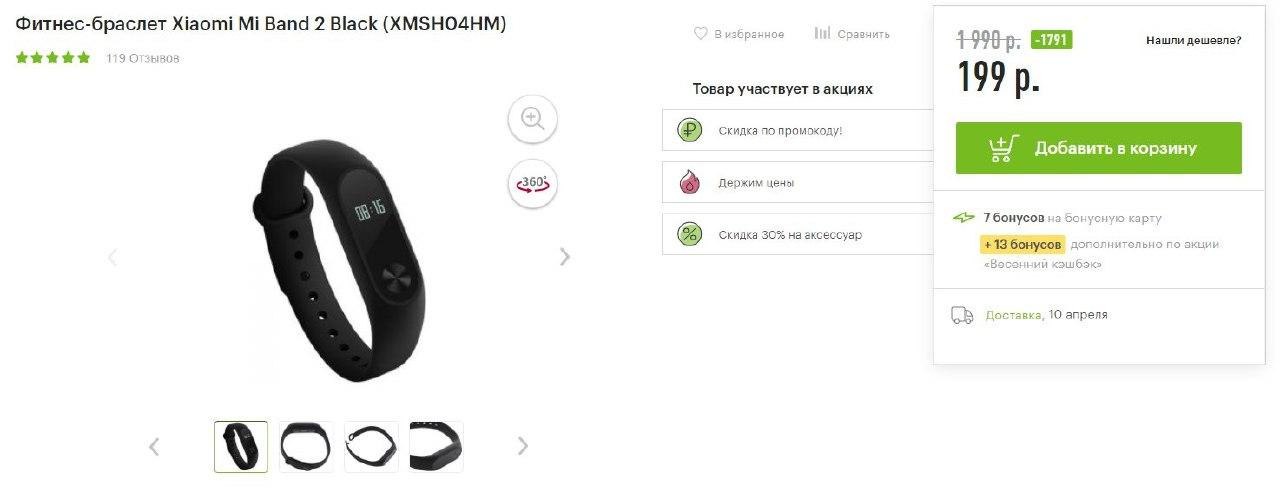This screenshot has width=1280, height=492.
Task: Click the heart icon for favorites
Action: pyautogui.click(x=701, y=34)
